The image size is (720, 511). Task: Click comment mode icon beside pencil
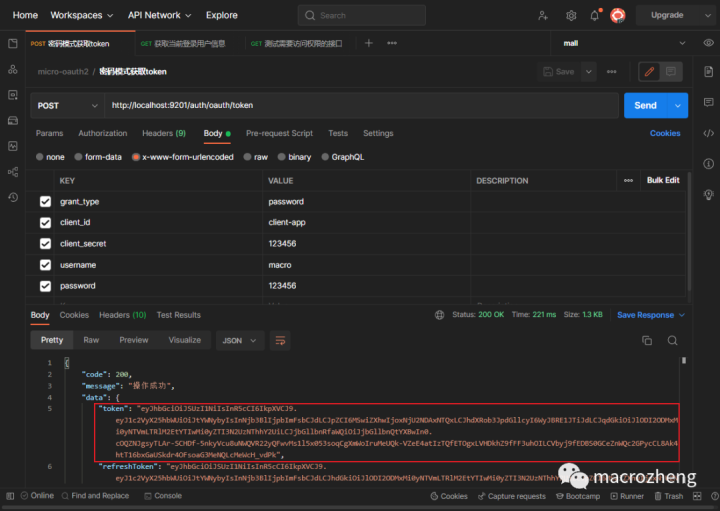671,72
